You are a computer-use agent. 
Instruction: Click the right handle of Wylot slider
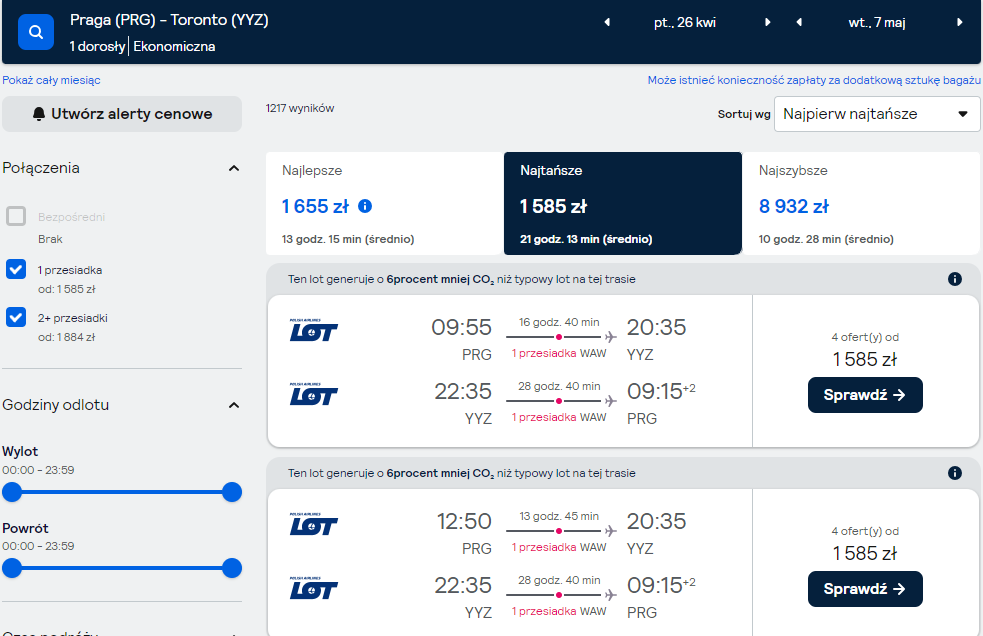[232, 492]
